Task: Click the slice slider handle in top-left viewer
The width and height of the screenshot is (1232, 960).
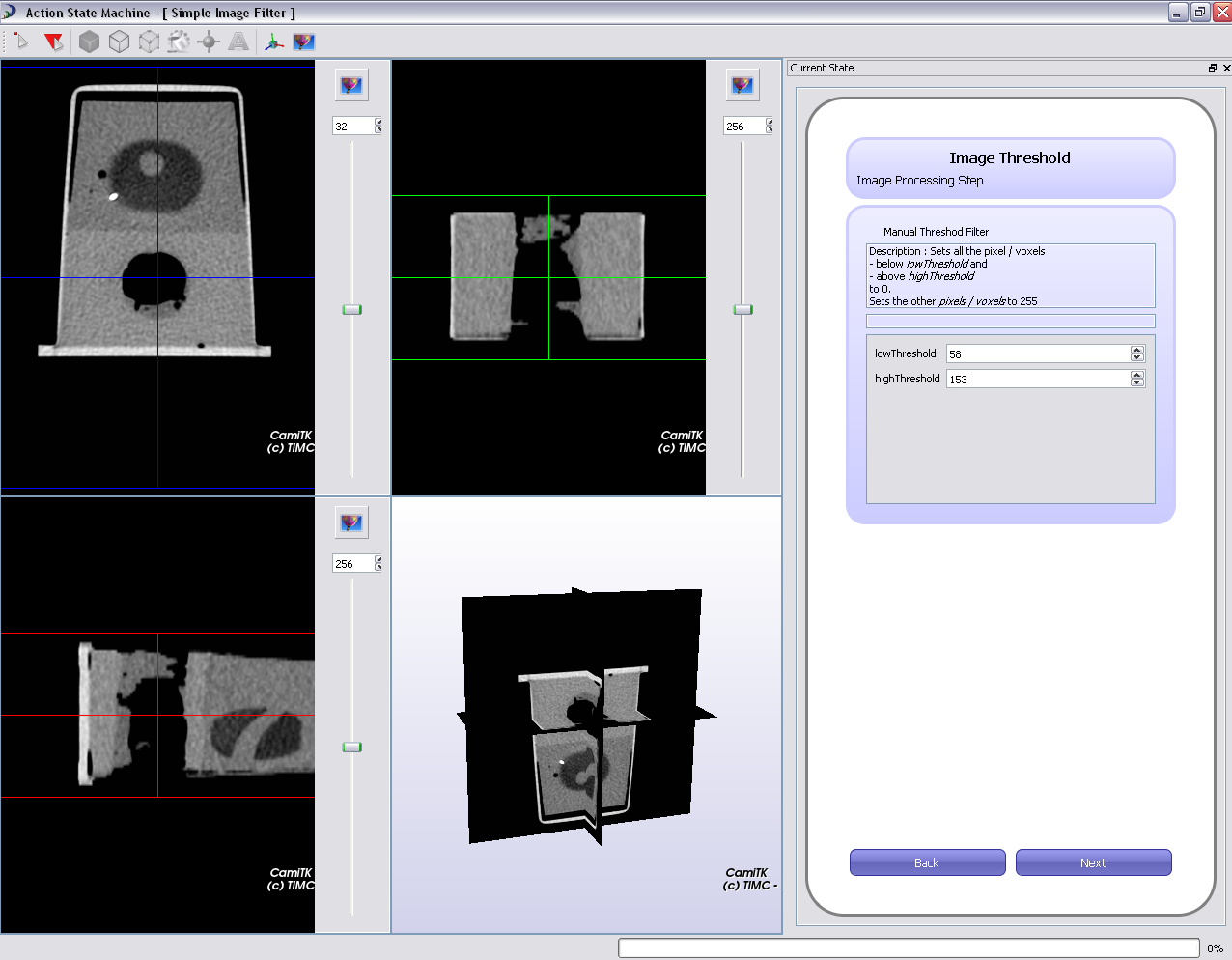Action: pyautogui.click(x=351, y=310)
